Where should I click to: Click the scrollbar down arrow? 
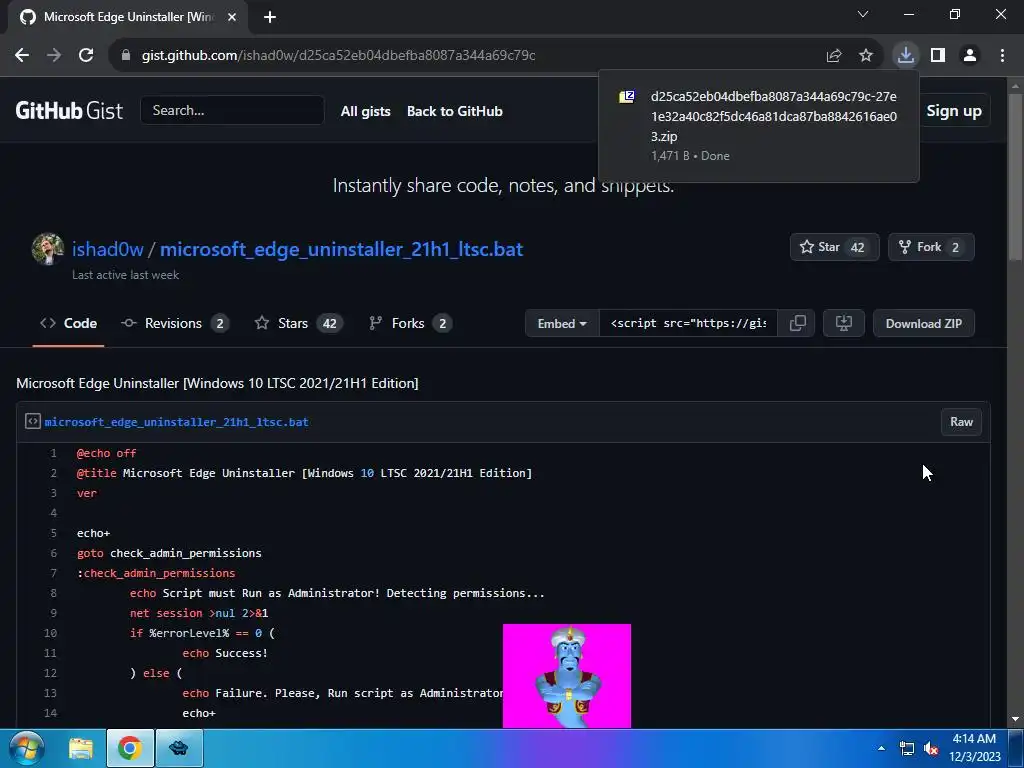(x=1015, y=720)
